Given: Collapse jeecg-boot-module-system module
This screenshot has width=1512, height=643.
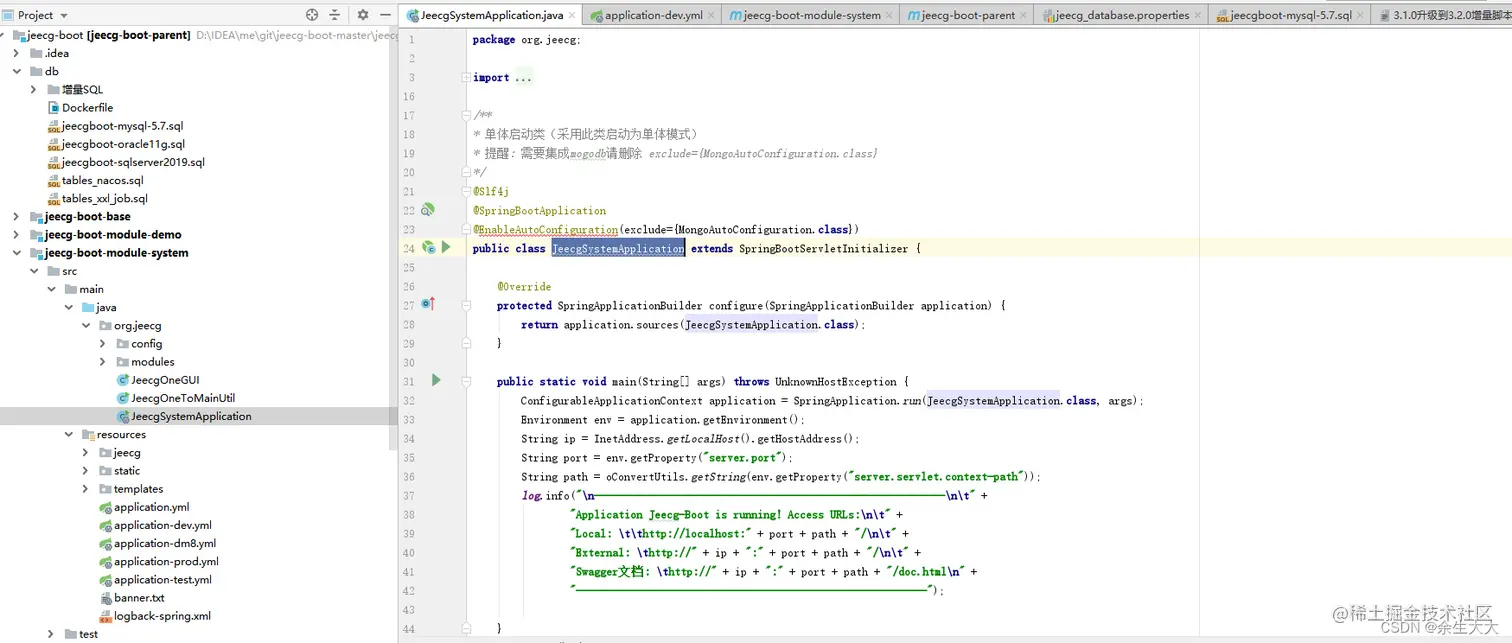Looking at the screenshot, I should click(x=17, y=252).
